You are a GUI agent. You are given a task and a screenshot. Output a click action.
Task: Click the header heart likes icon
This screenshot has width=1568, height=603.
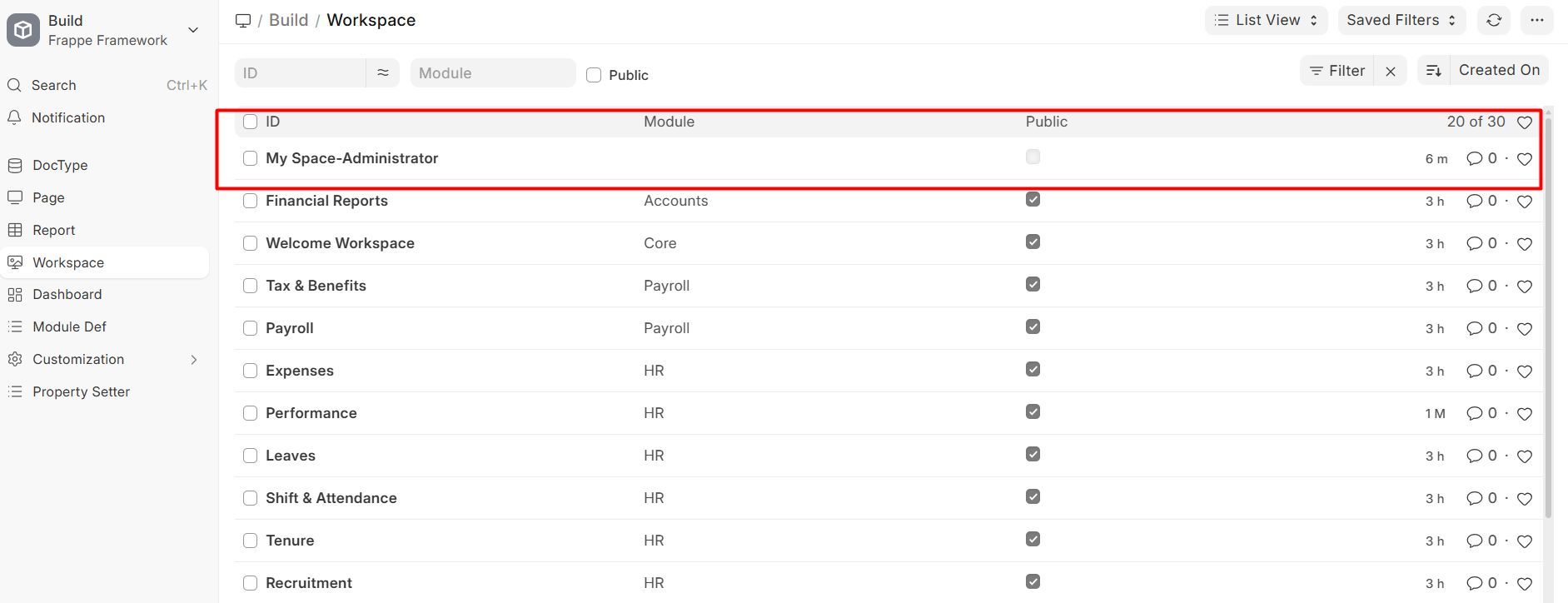pos(1525,122)
